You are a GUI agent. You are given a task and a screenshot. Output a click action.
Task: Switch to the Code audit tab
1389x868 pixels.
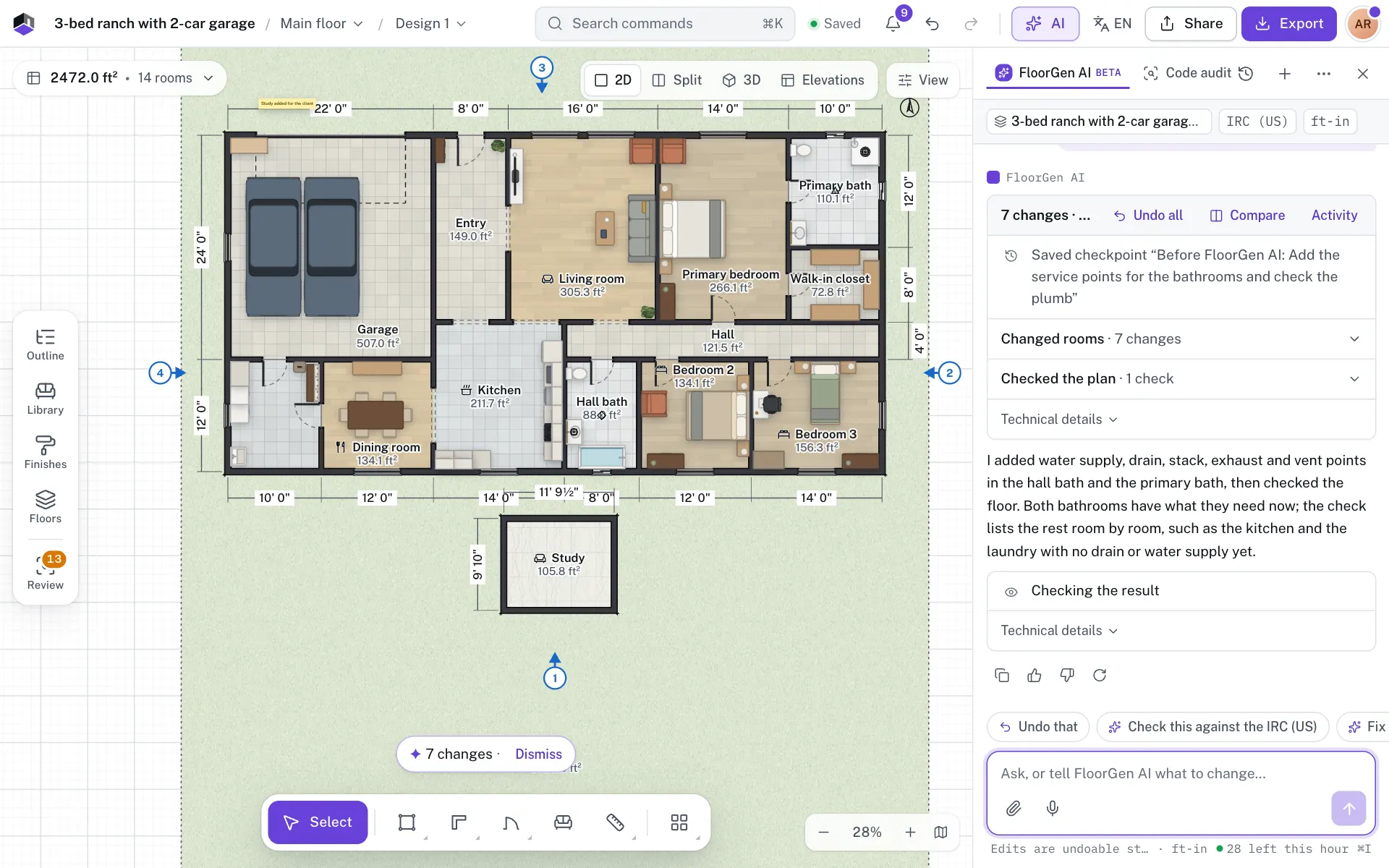click(1187, 73)
